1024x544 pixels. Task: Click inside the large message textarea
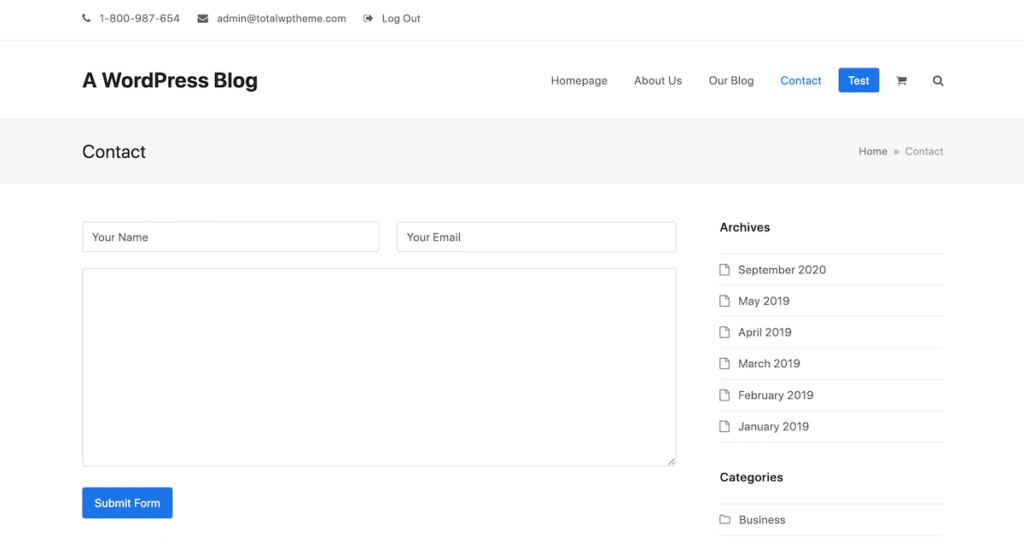tap(378, 366)
